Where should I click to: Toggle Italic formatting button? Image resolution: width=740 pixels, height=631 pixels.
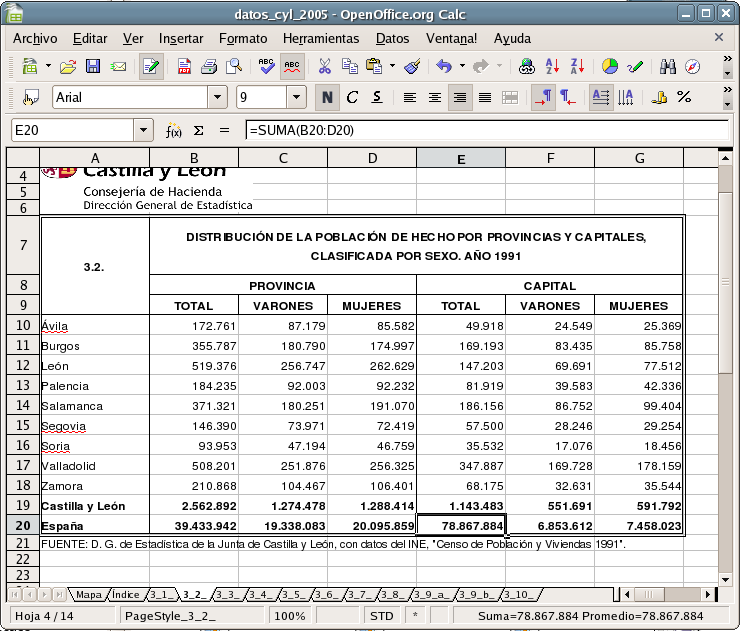[x=352, y=97]
